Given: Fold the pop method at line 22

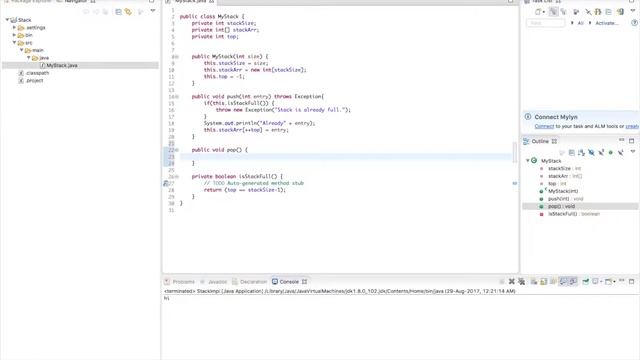Looking at the screenshot, I should 177,150.
